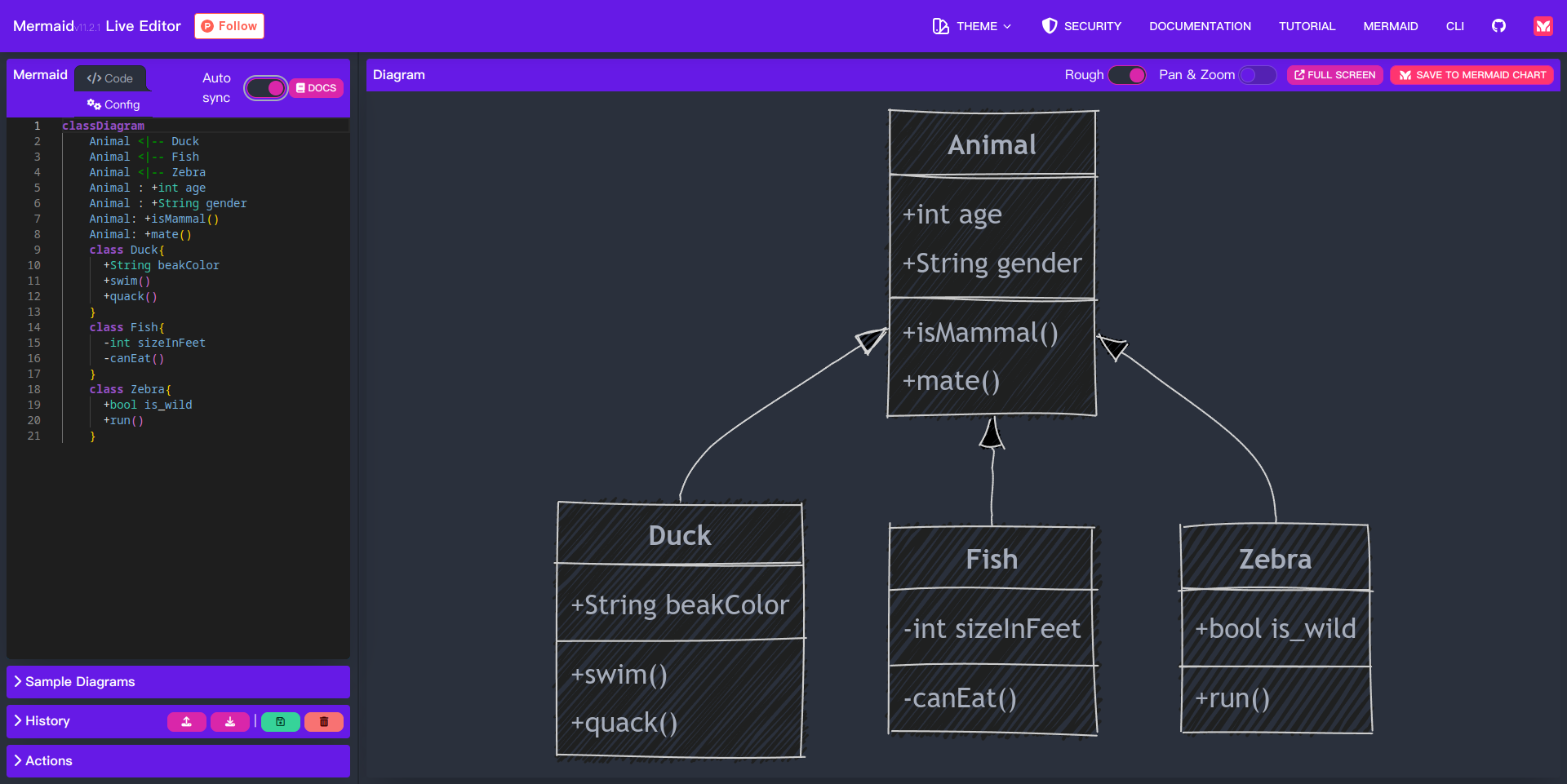Viewport: 1567px width, 784px height.
Task: Click the Mermaid Chart logo icon
Action: click(1543, 26)
